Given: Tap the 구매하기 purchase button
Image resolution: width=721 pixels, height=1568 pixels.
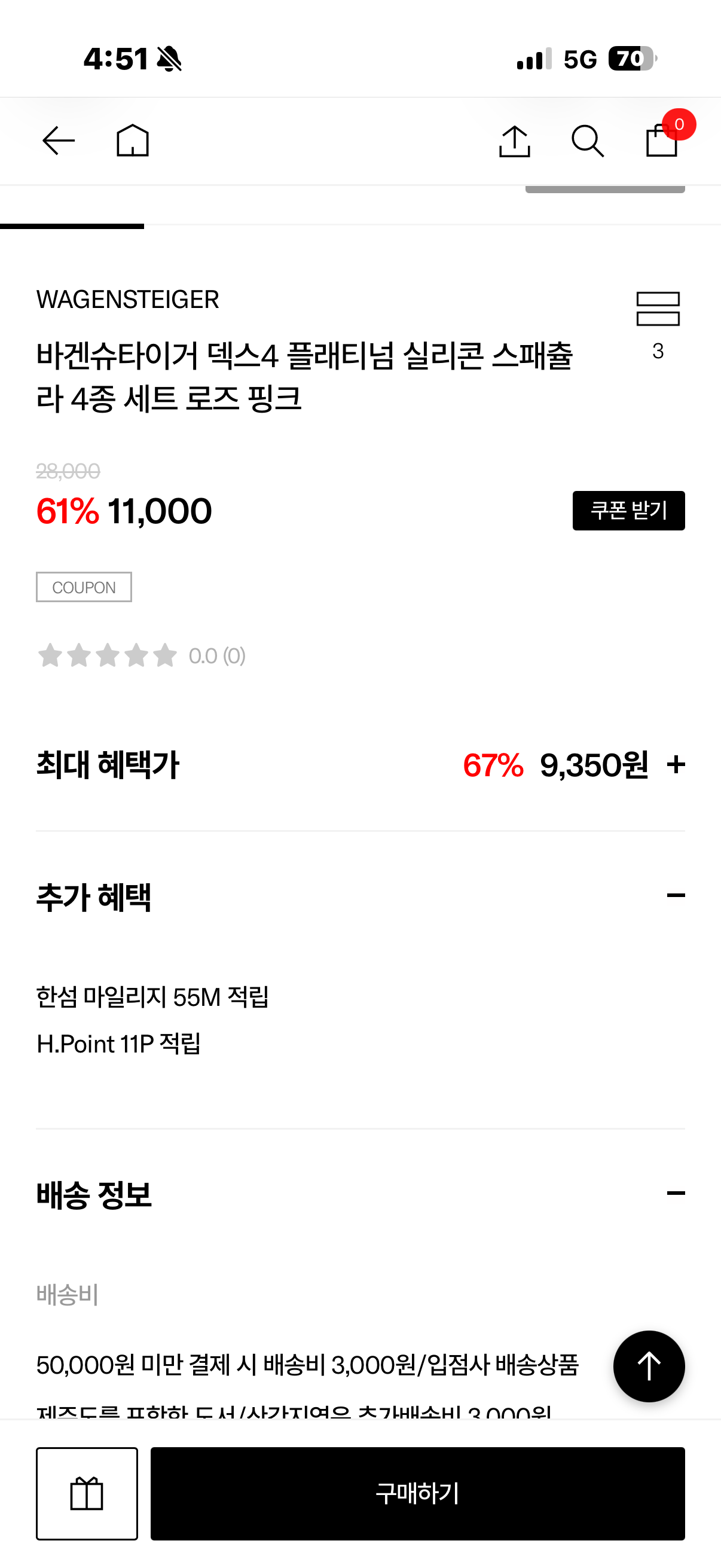Looking at the screenshot, I should click(x=417, y=1494).
